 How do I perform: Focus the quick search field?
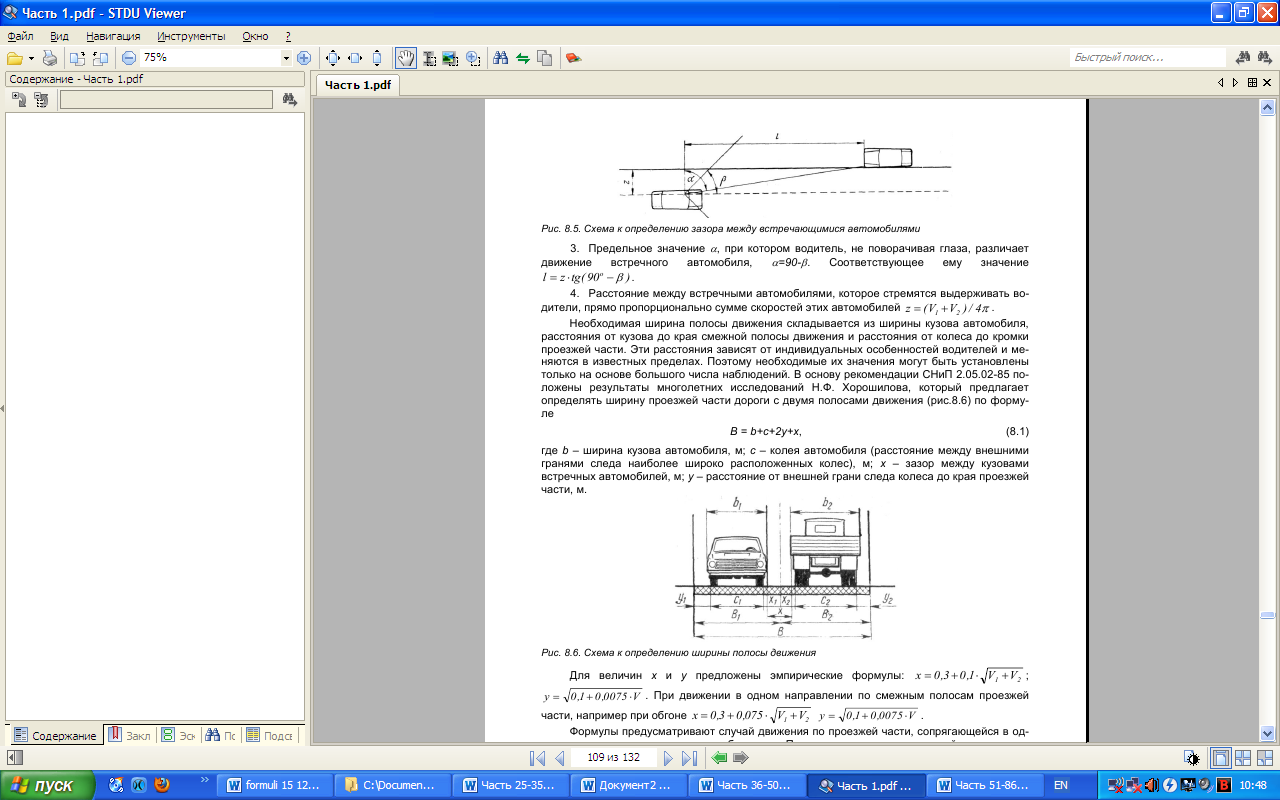click(1147, 58)
